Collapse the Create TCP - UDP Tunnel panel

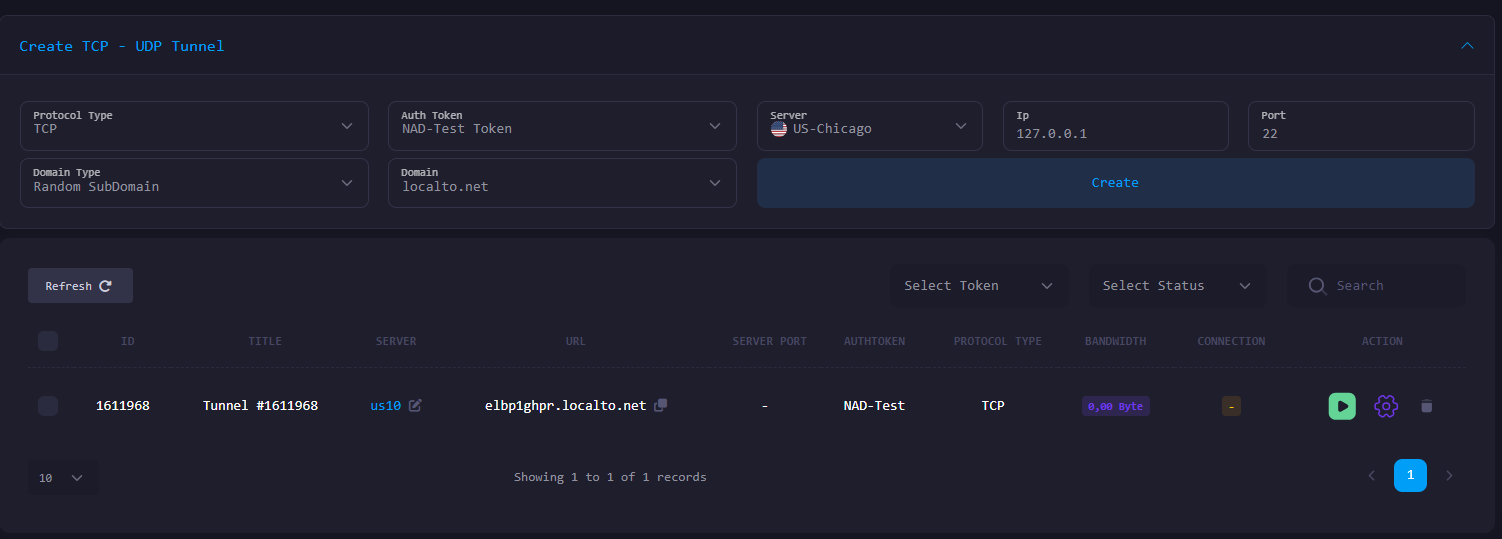(x=1467, y=46)
